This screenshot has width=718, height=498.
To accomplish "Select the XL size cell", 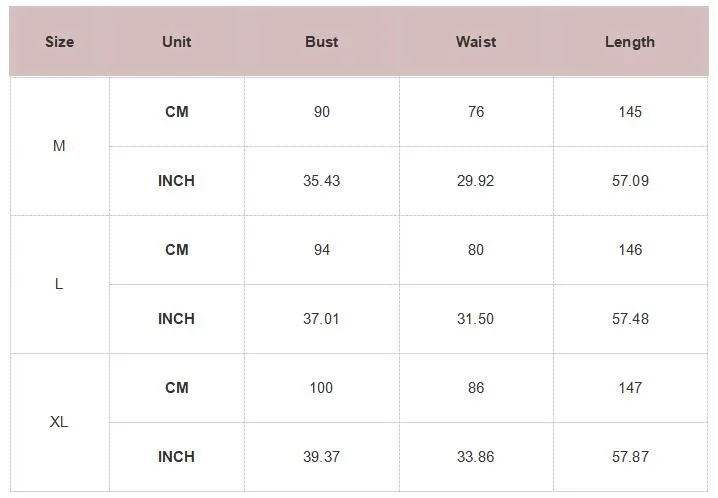I will point(59,422).
